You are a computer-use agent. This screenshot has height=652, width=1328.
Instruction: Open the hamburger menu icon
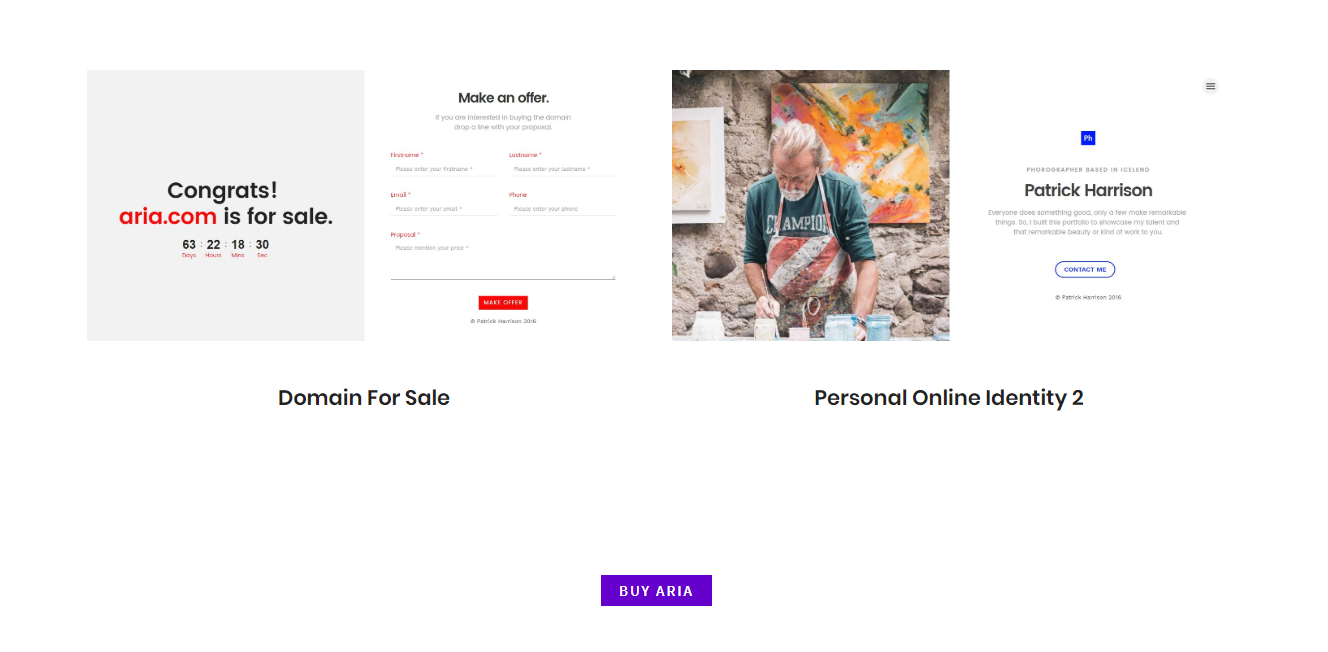click(x=1210, y=86)
